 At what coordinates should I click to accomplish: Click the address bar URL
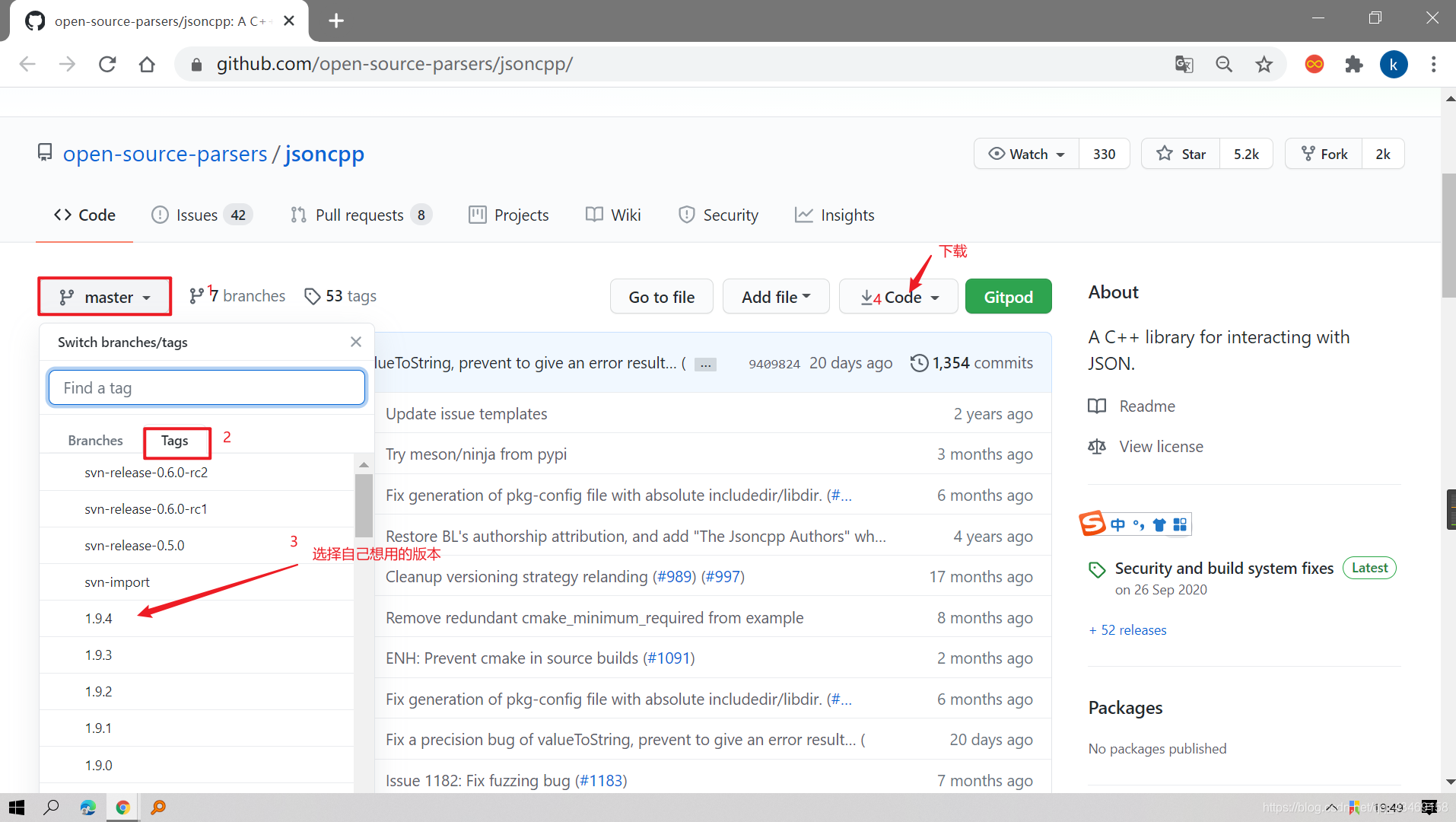click(x=395, y=64)
